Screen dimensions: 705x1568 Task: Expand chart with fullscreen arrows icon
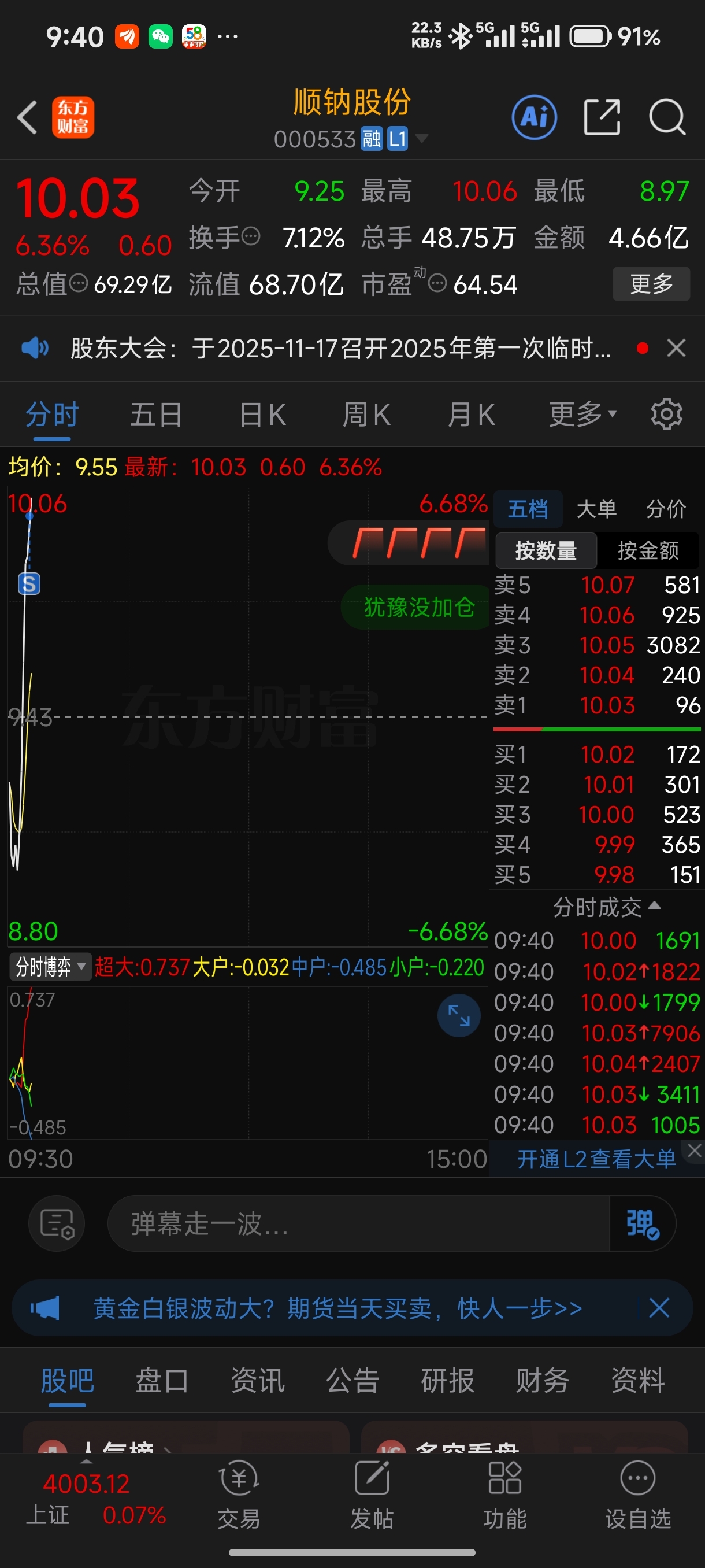click(459, 1015)
